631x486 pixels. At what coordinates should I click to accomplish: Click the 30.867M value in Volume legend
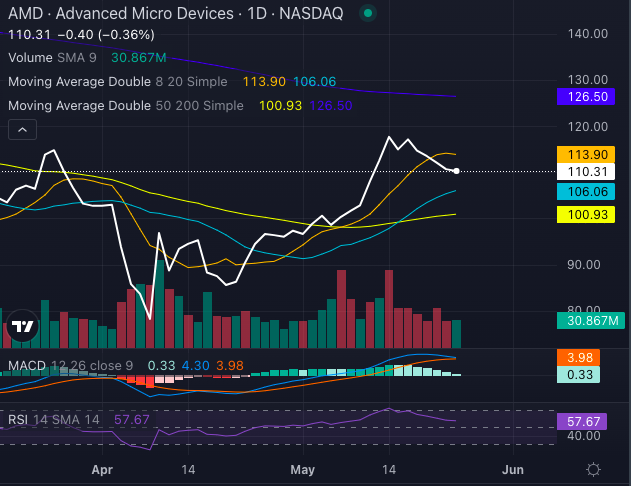139,58
